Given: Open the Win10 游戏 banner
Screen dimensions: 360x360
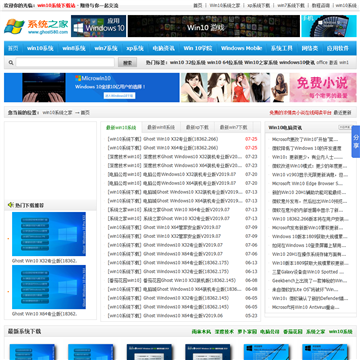Looking at the screenshot, I should [214, 26].
